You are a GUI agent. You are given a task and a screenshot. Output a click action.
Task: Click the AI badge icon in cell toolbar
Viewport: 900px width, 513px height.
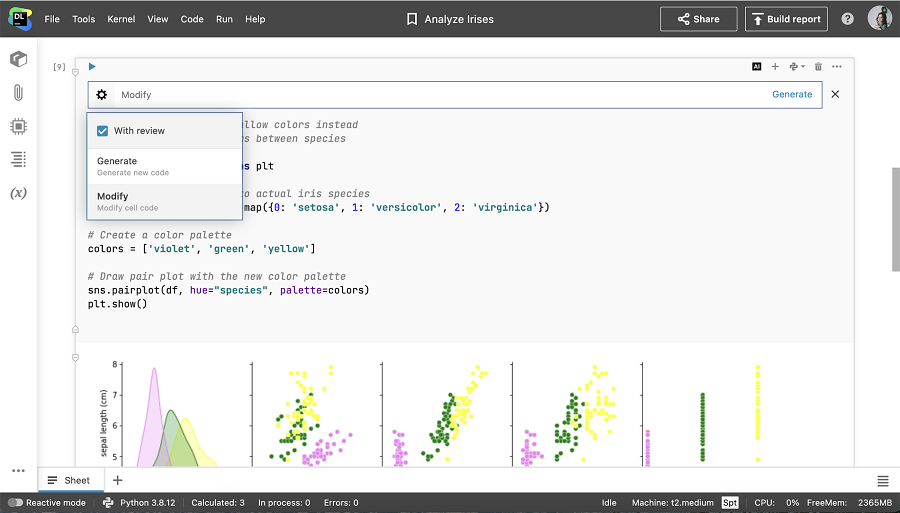click(x=757, y=67)
